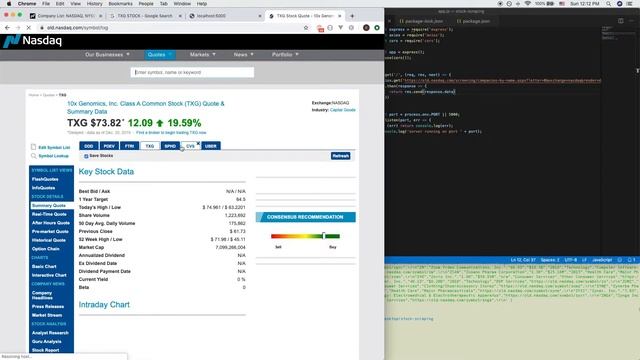Click the consensus recommendation sell-buy gauge marker
Screen dimensions: 640x360
(x=324, y=236)
